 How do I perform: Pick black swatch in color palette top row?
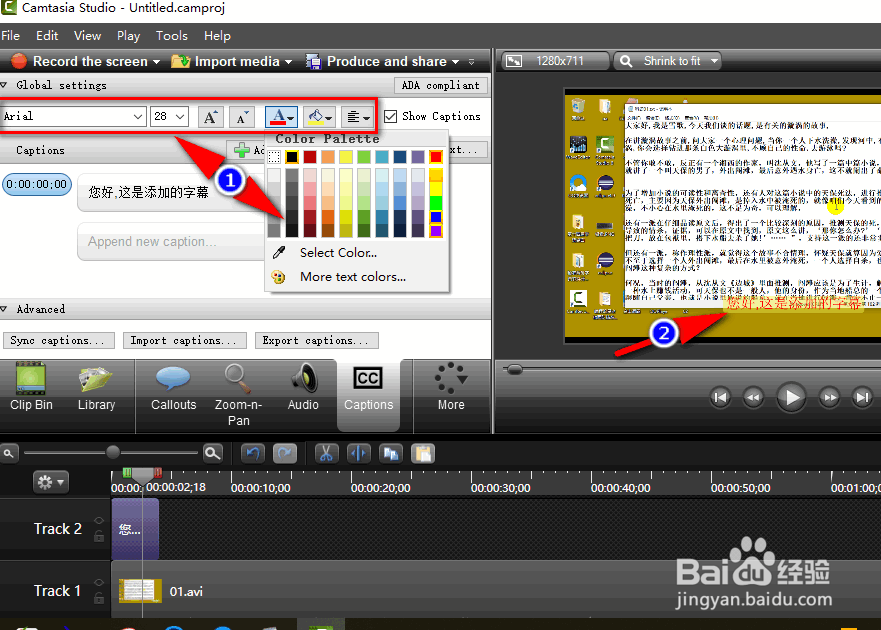coord(292,157)
